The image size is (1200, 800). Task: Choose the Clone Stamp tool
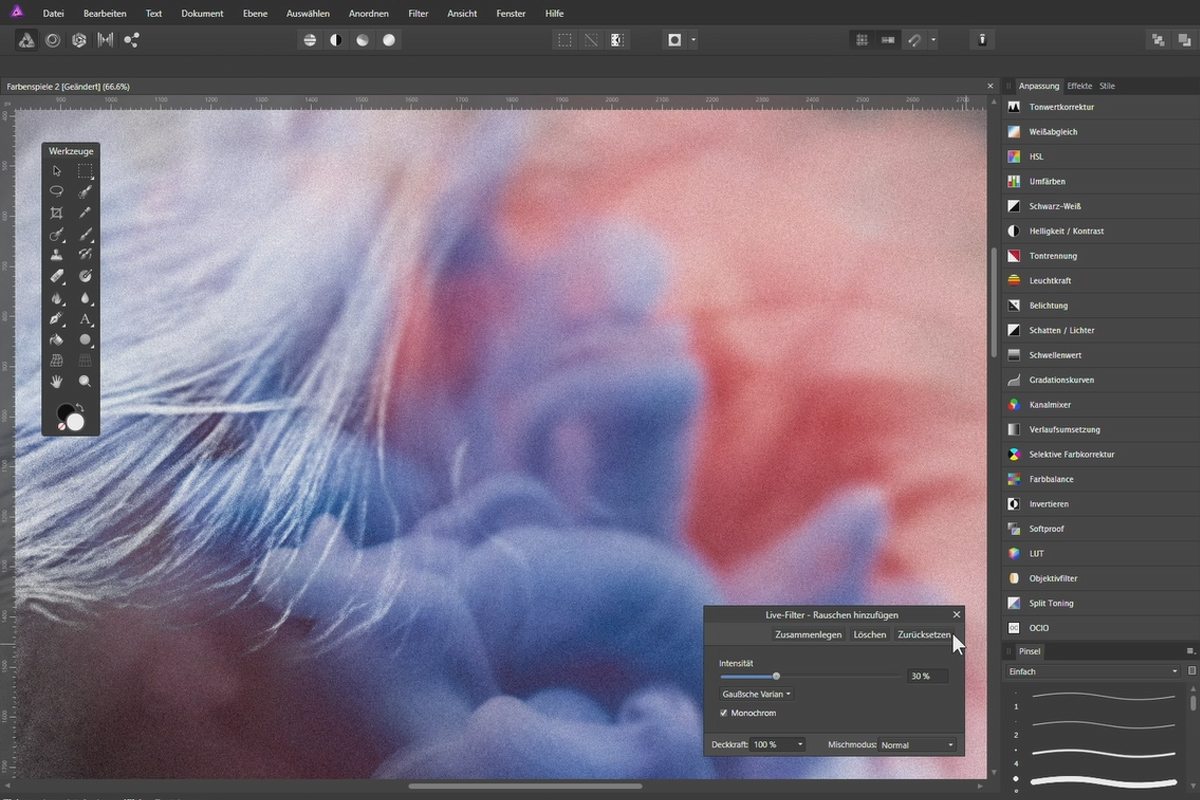[x=57, y=255]
